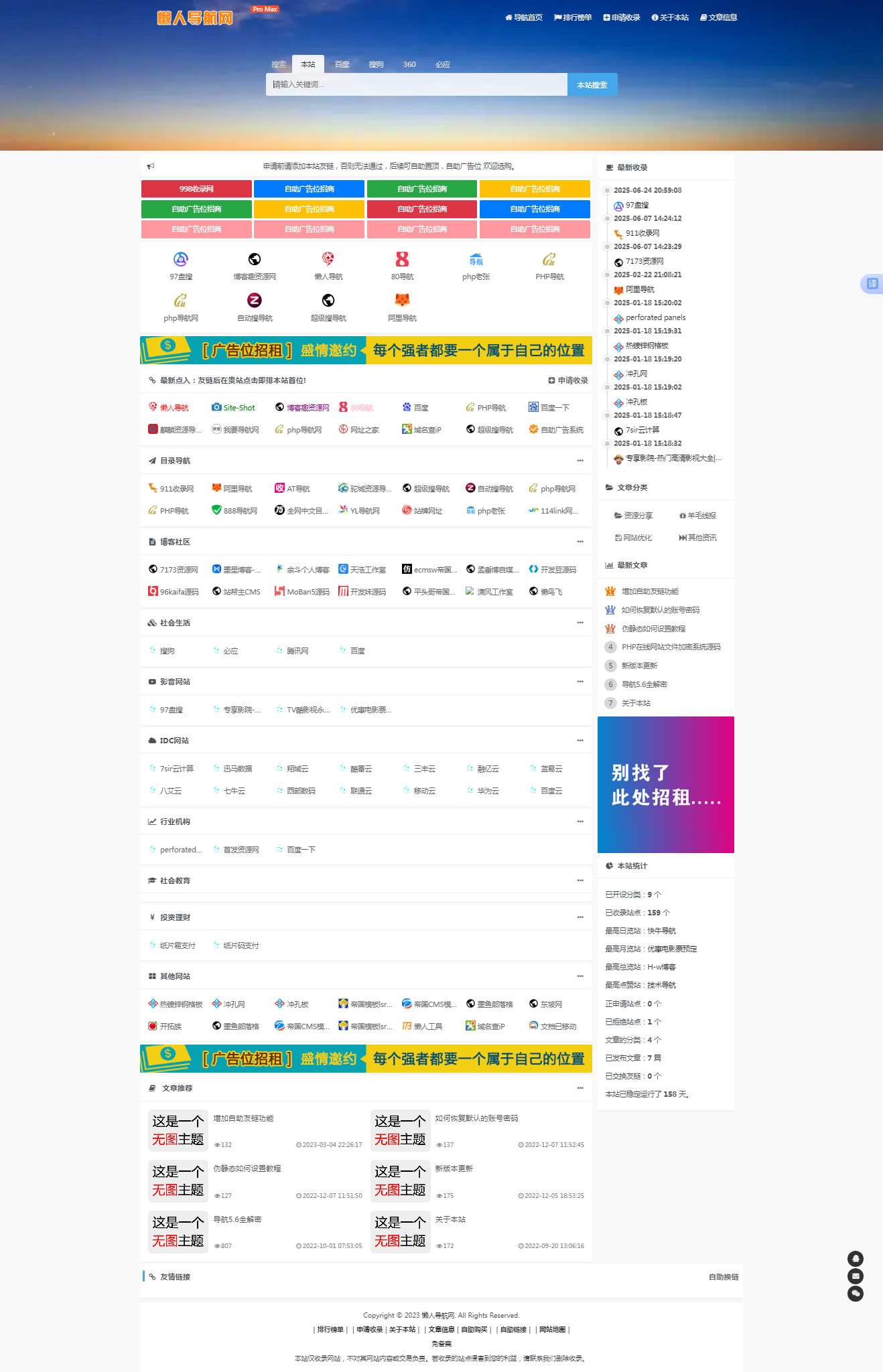Open the 网站优化 category

[x=633, y=538]
